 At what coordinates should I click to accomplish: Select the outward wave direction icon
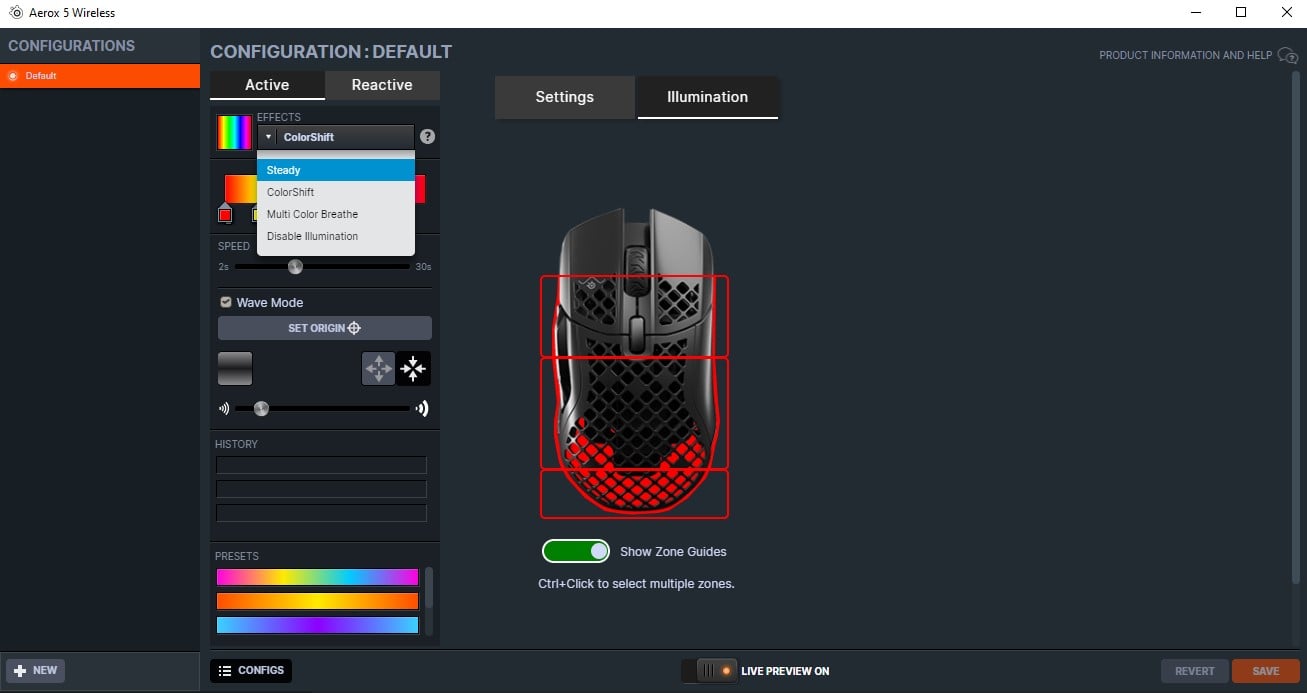pyautogui.click(x=378, y=369)
